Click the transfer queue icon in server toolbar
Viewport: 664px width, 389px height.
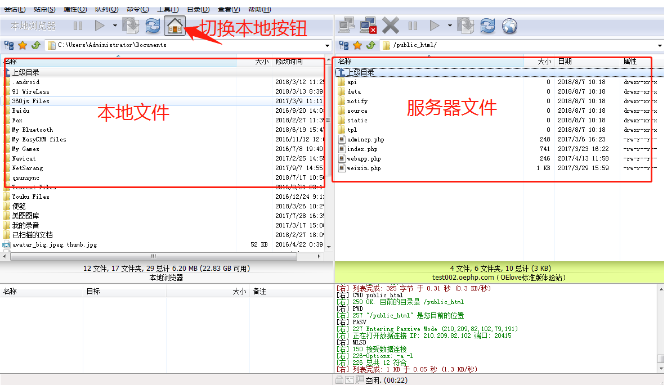coord(465,26)
